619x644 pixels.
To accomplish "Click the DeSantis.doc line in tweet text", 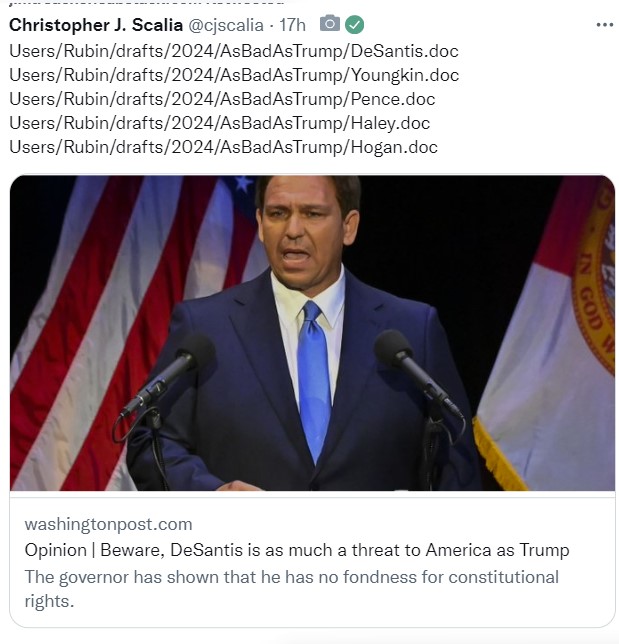I will click(234, 51).
